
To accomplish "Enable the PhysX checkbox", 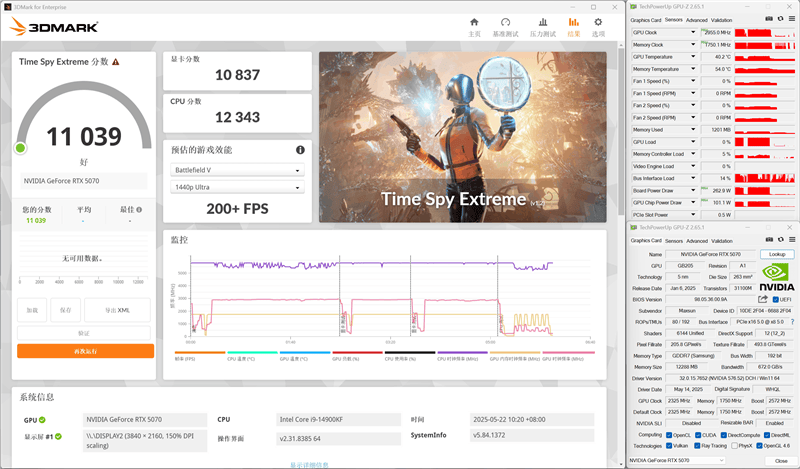I will [734, 446].
